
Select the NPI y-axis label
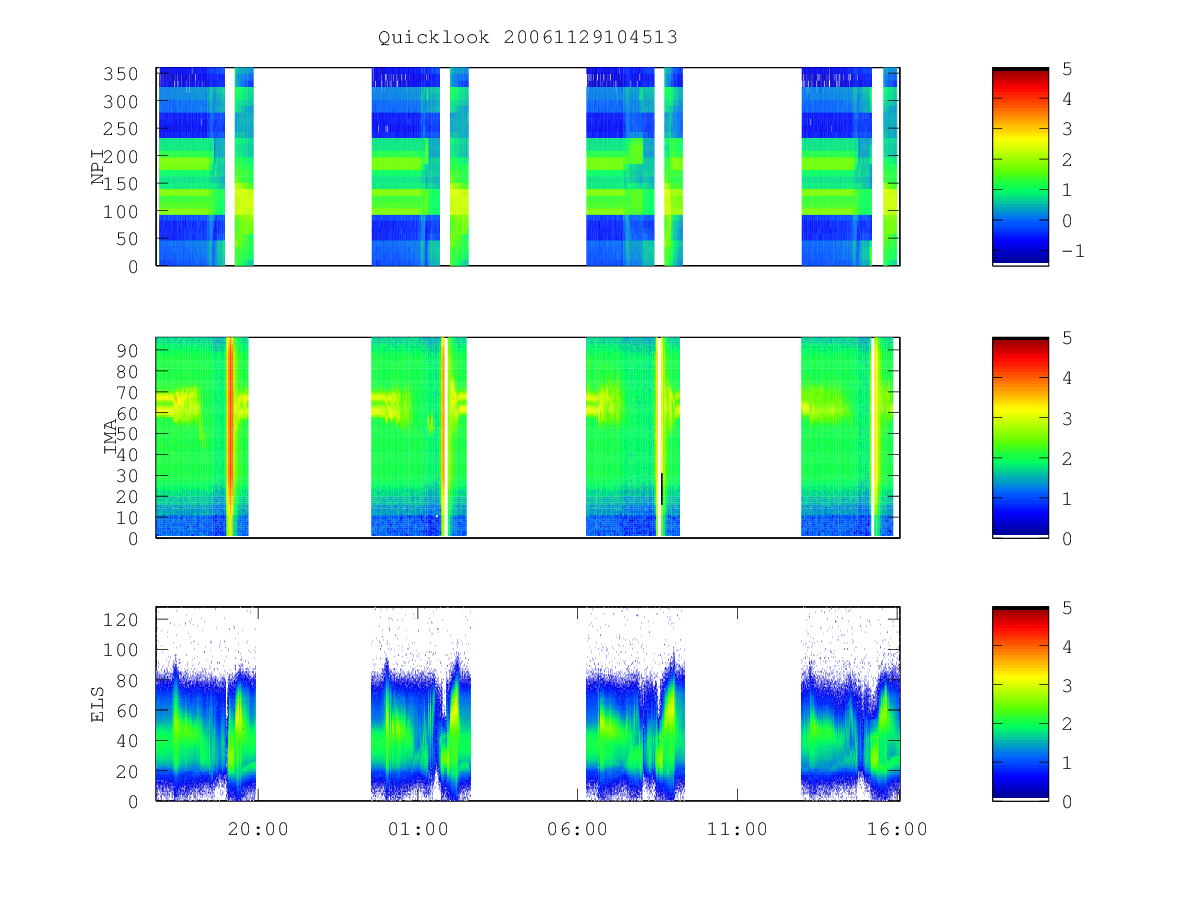pos(99,167)
